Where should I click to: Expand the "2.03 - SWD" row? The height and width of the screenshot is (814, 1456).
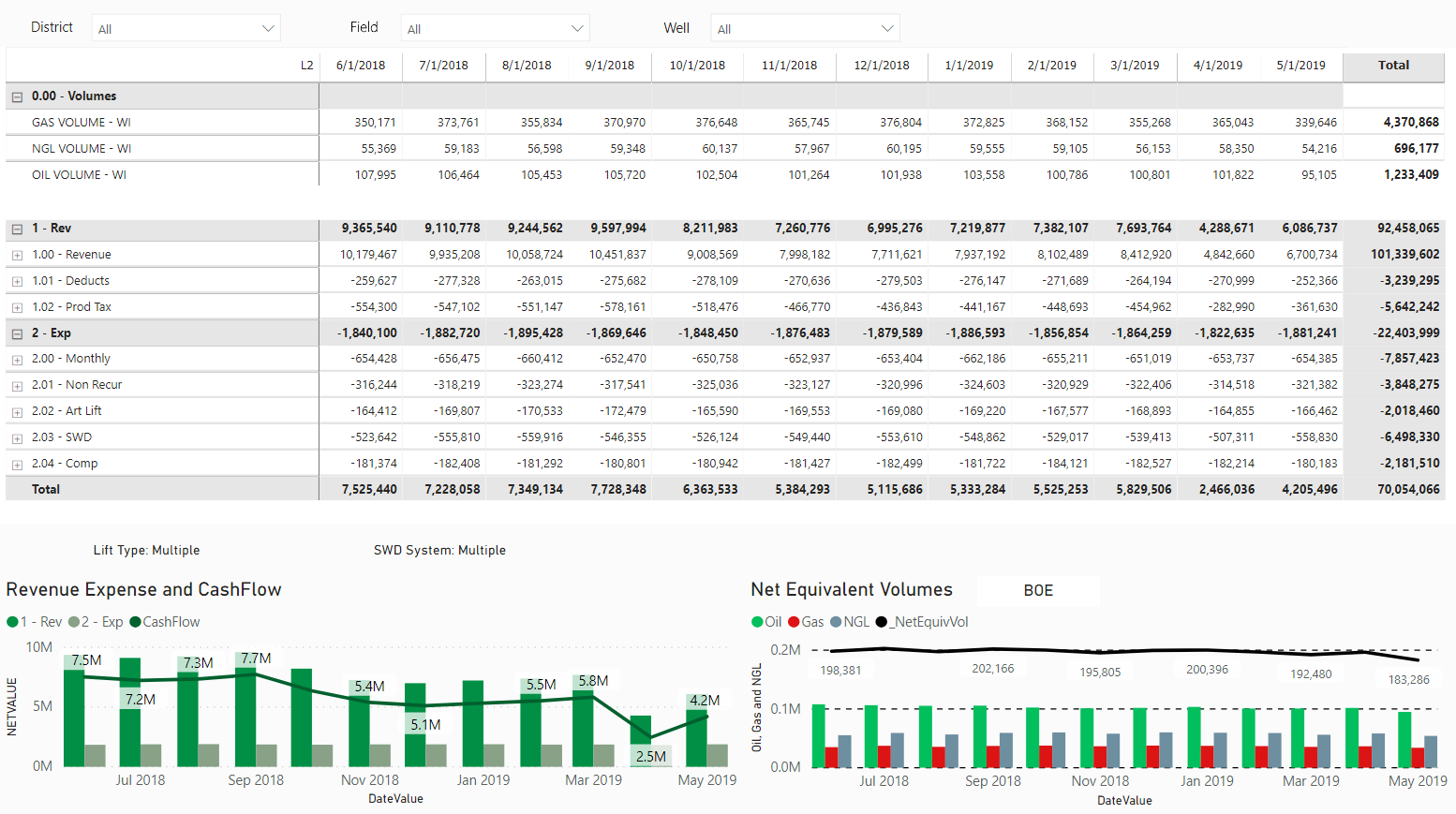pos(15,437)
